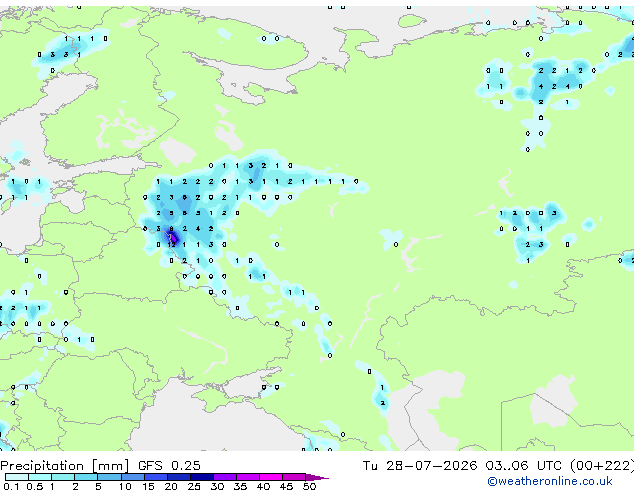This screenshot has width=634, height=490.
Task: Click the 'Precipitation [mm]' title text
Action: [65, 466]
